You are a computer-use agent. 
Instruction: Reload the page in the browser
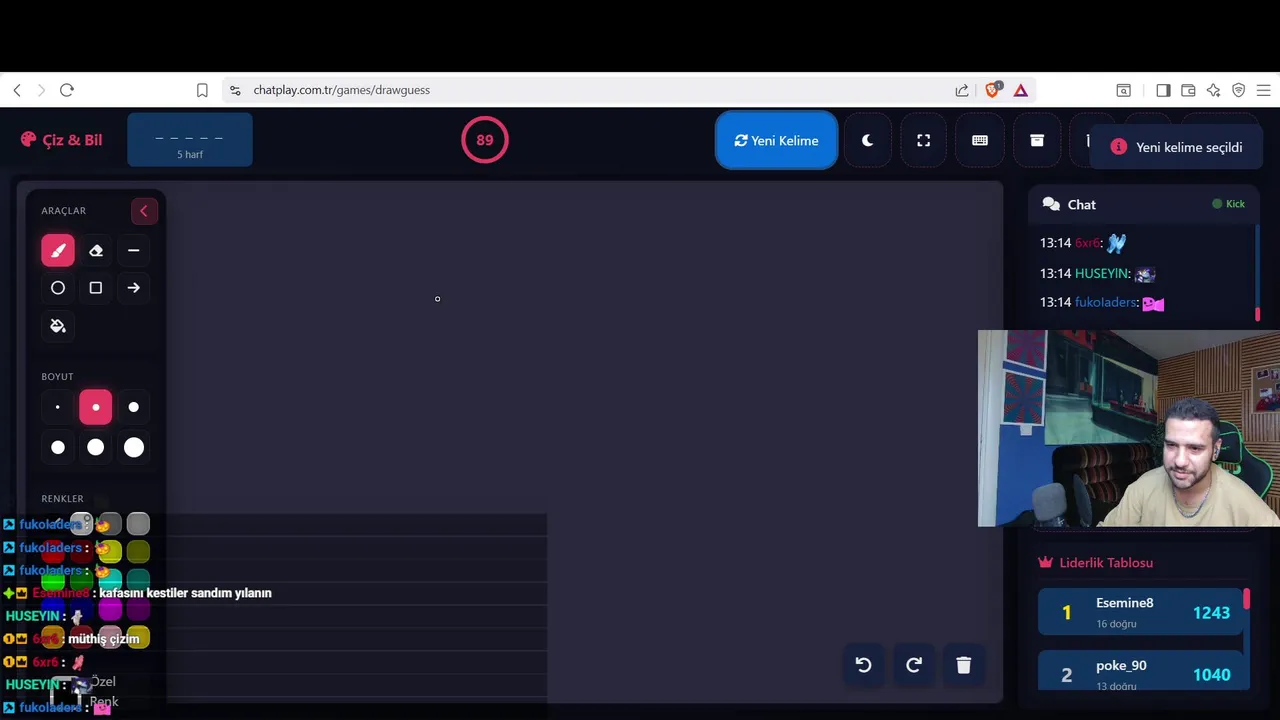pyautogui.click(x=67, y=90)
